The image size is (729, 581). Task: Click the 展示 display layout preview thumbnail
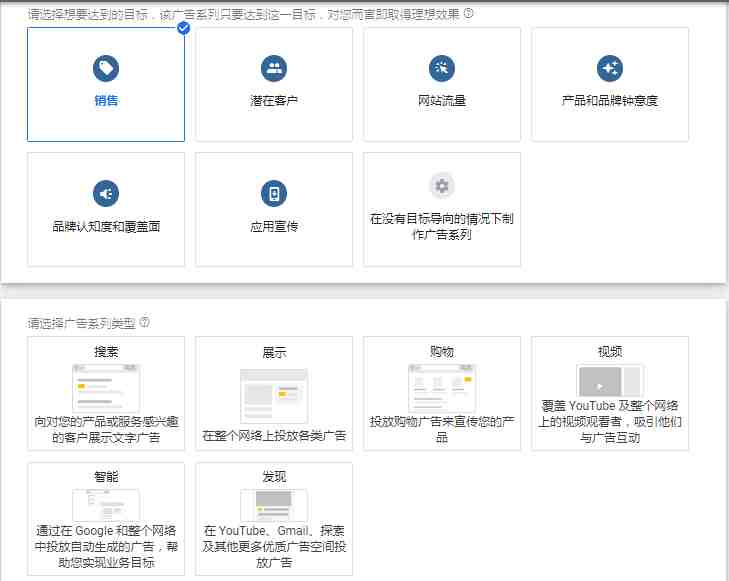coord(274,396)
